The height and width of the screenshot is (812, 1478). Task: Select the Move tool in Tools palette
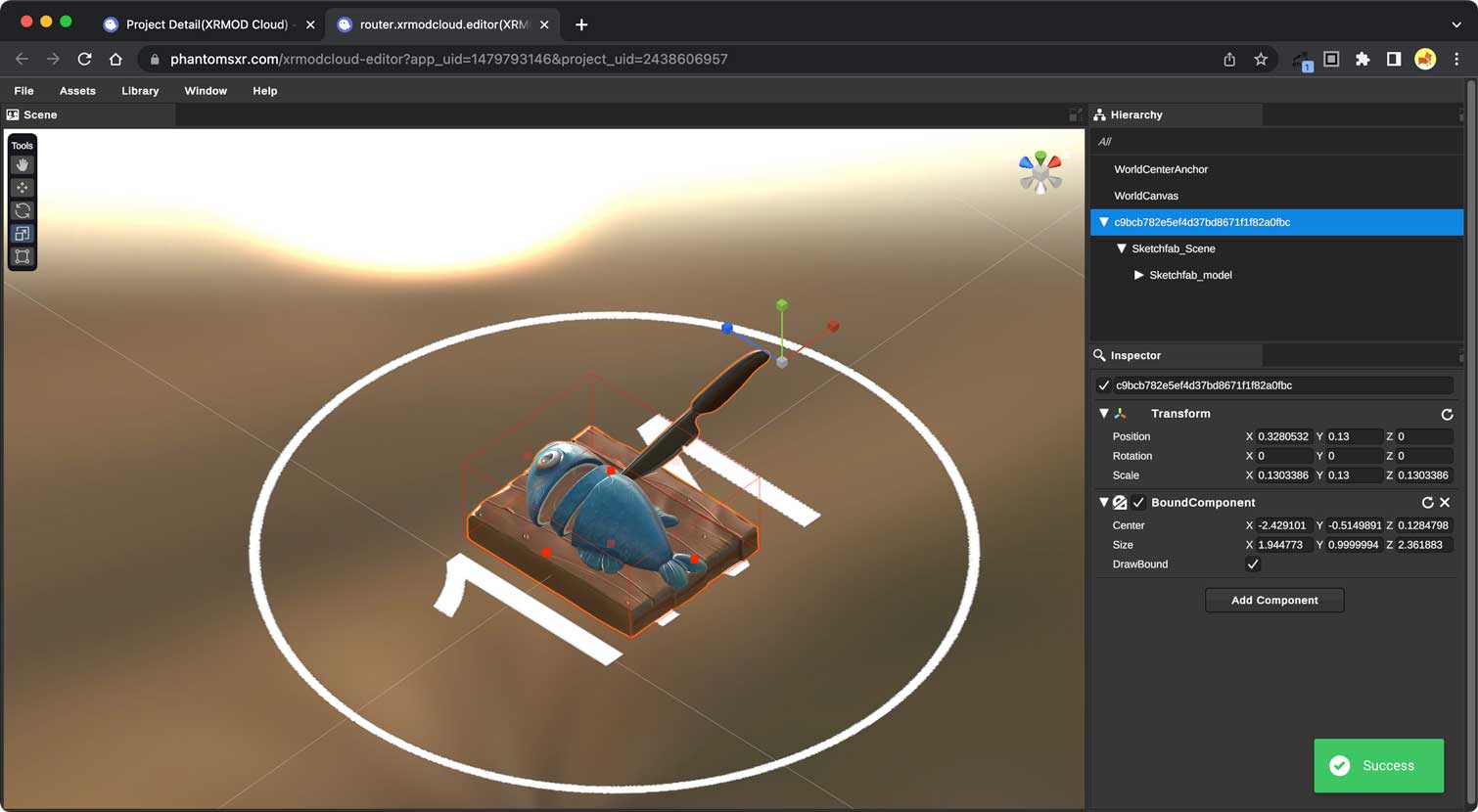click(23, 188)
